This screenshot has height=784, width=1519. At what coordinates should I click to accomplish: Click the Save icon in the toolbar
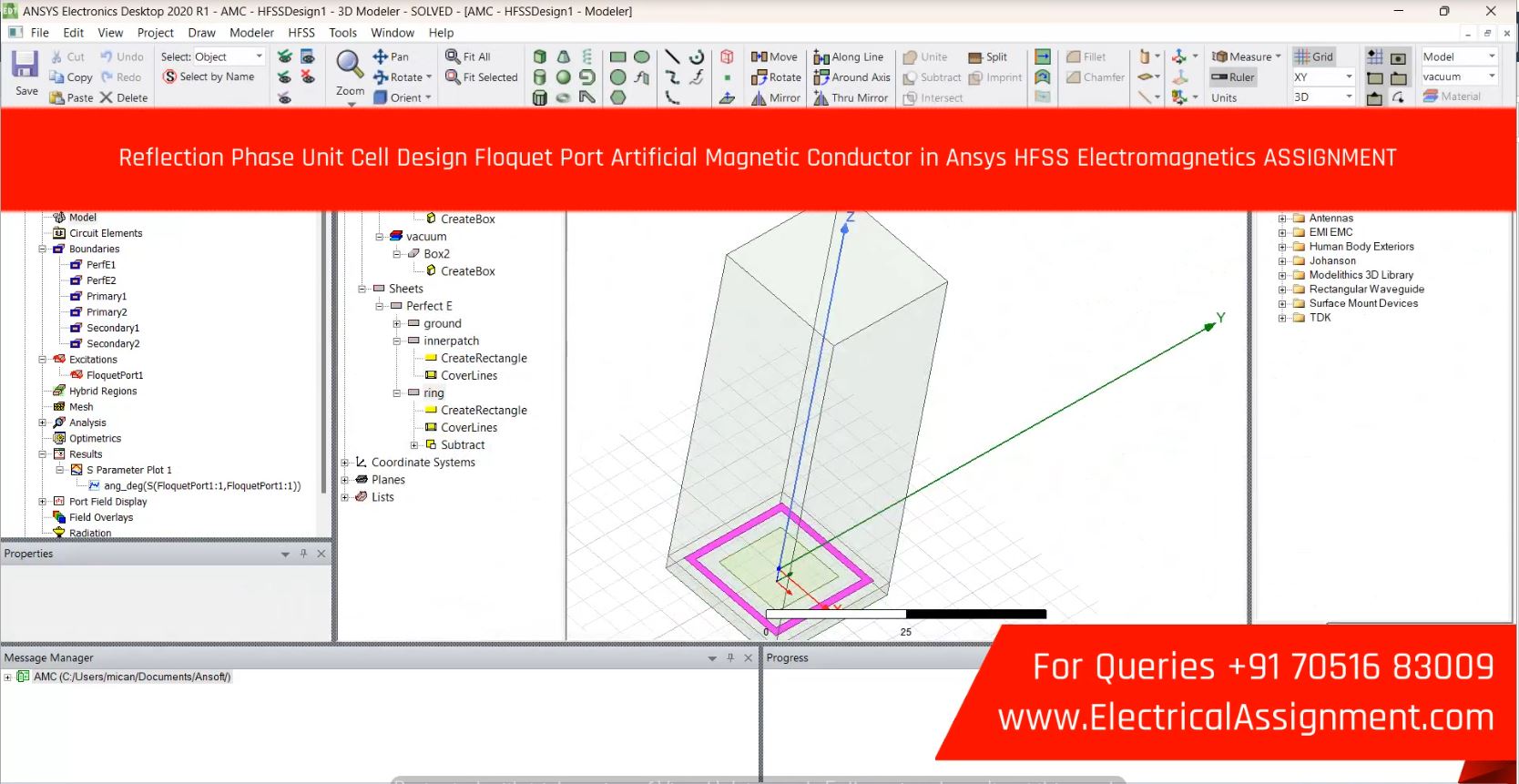point(25,66)
